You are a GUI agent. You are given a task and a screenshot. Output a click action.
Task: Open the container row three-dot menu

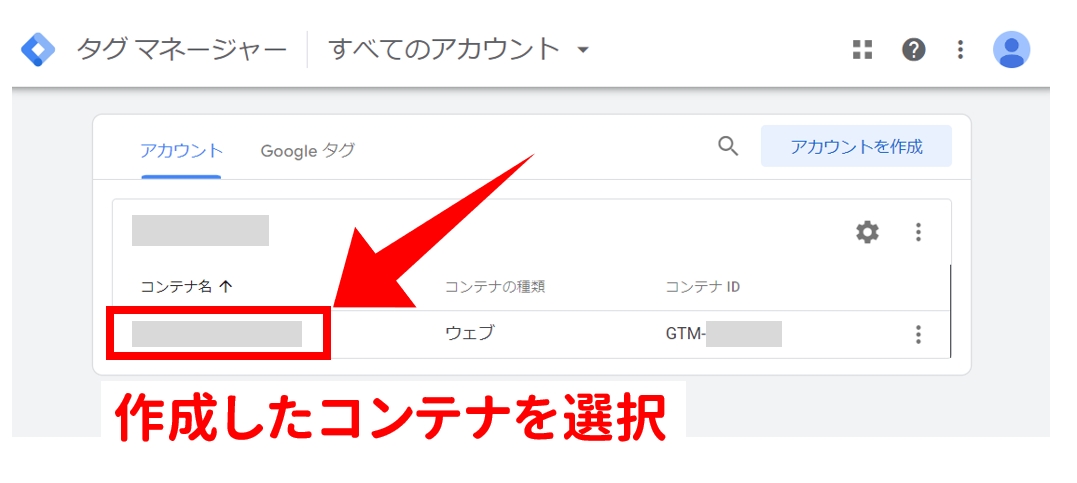click(918, 335)
